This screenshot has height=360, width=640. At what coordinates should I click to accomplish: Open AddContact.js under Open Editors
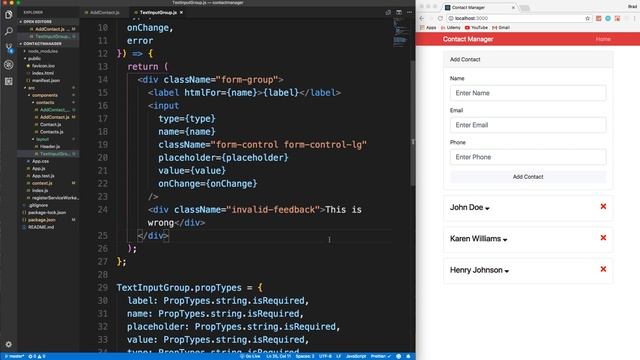(49, 29)
